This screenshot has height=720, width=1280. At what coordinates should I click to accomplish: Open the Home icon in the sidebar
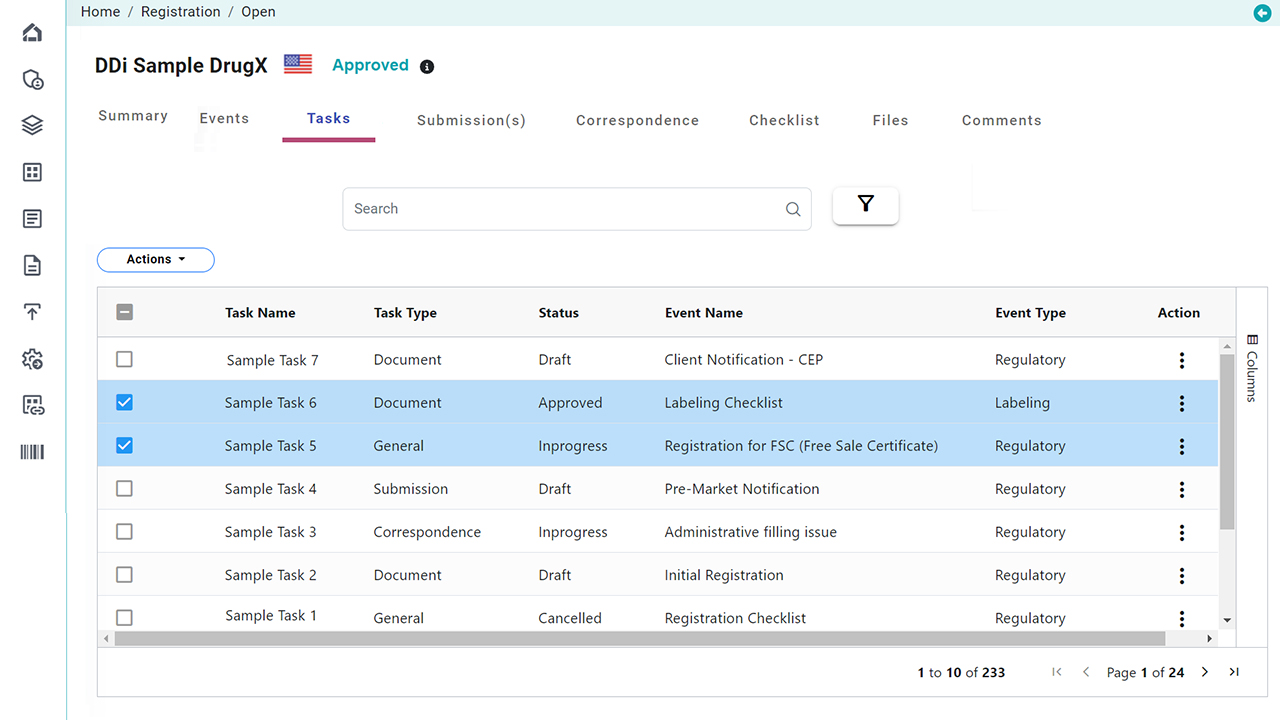click(x=32, y=33)
